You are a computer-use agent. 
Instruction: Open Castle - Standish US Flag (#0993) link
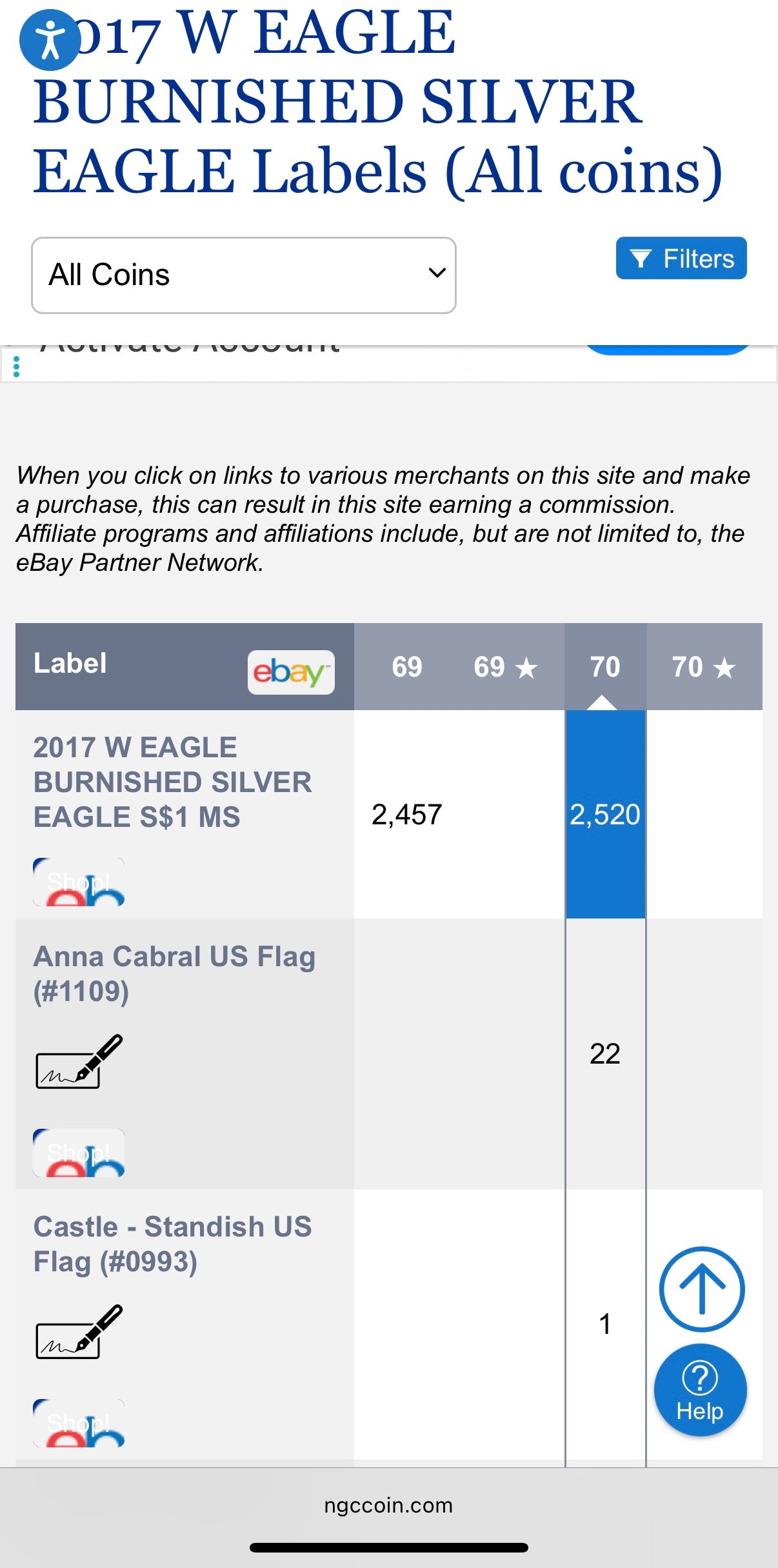click(x=172, y=1244)
